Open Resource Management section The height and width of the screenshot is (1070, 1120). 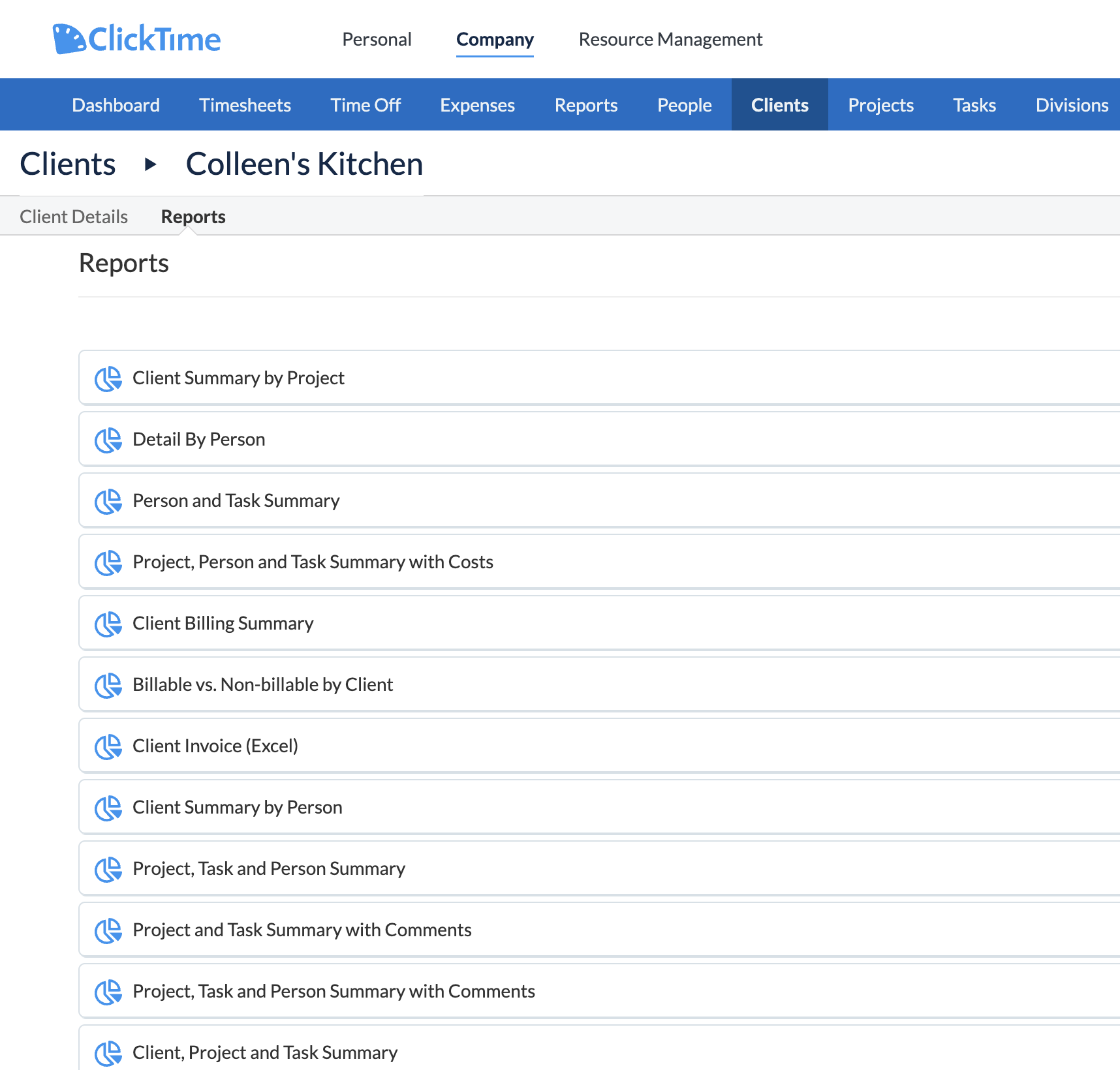point(670,39)
